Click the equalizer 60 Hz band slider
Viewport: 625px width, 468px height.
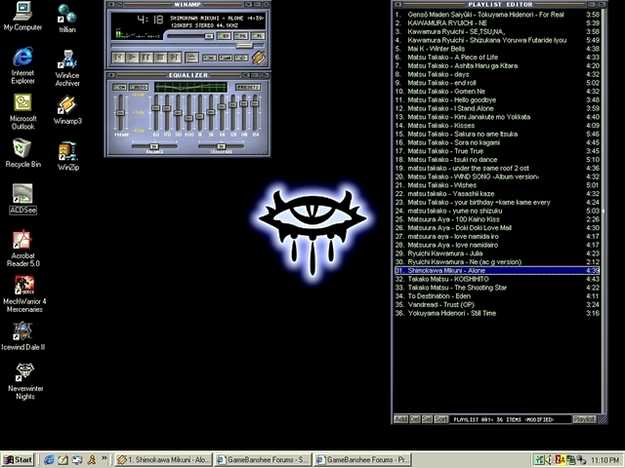pyautogui.click(x=156, y=113)
